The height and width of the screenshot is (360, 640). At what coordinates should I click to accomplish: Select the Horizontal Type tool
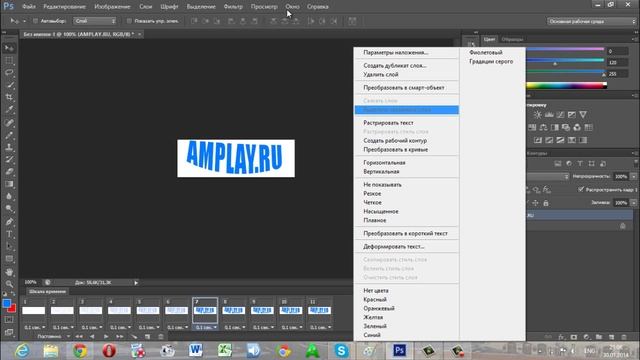point(9,234)
